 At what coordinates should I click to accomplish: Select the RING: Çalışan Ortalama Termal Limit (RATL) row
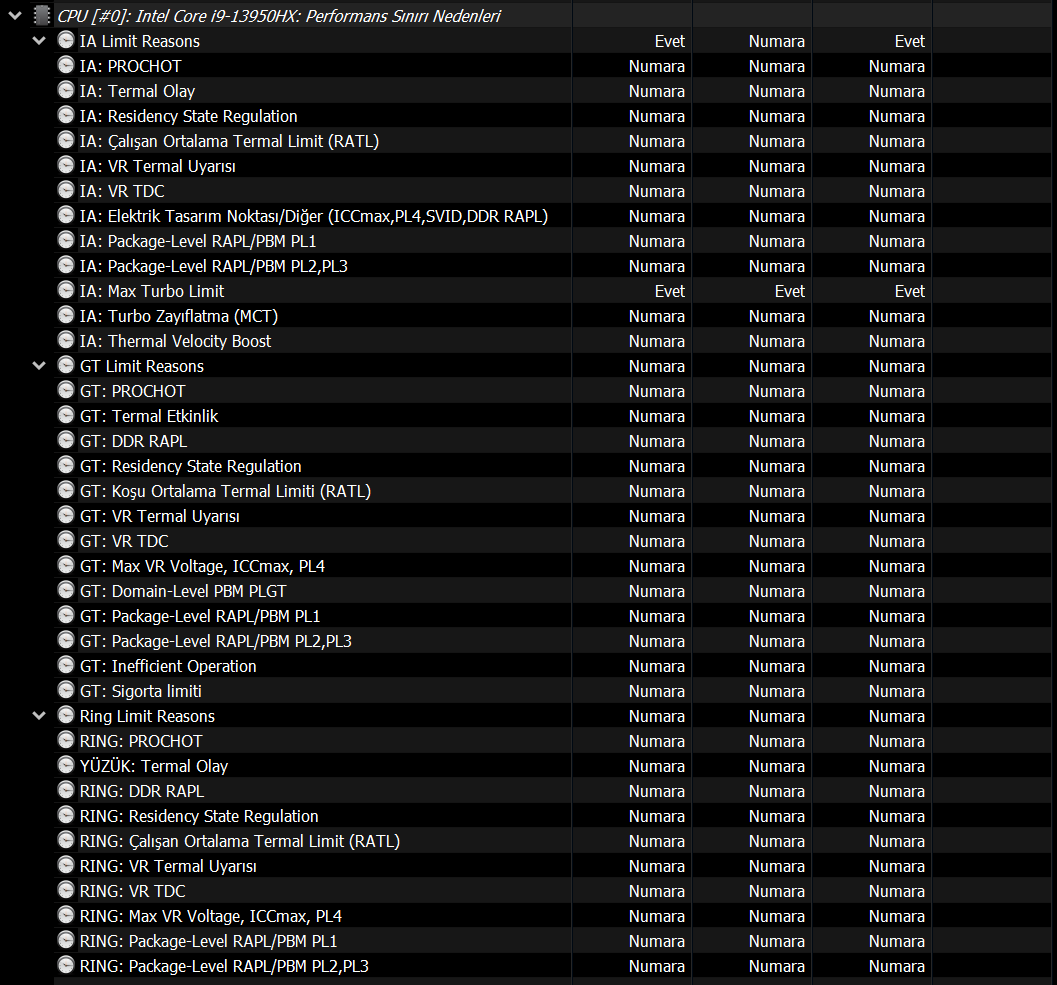[x=555, y=841]
